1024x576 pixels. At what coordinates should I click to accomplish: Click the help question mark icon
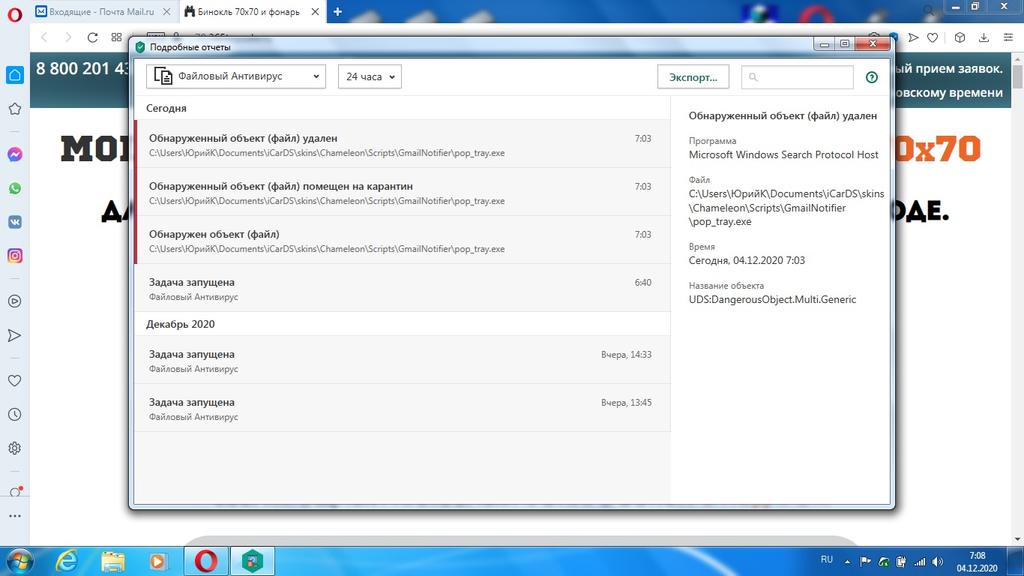pyautogui.click(x=871, y=77)
